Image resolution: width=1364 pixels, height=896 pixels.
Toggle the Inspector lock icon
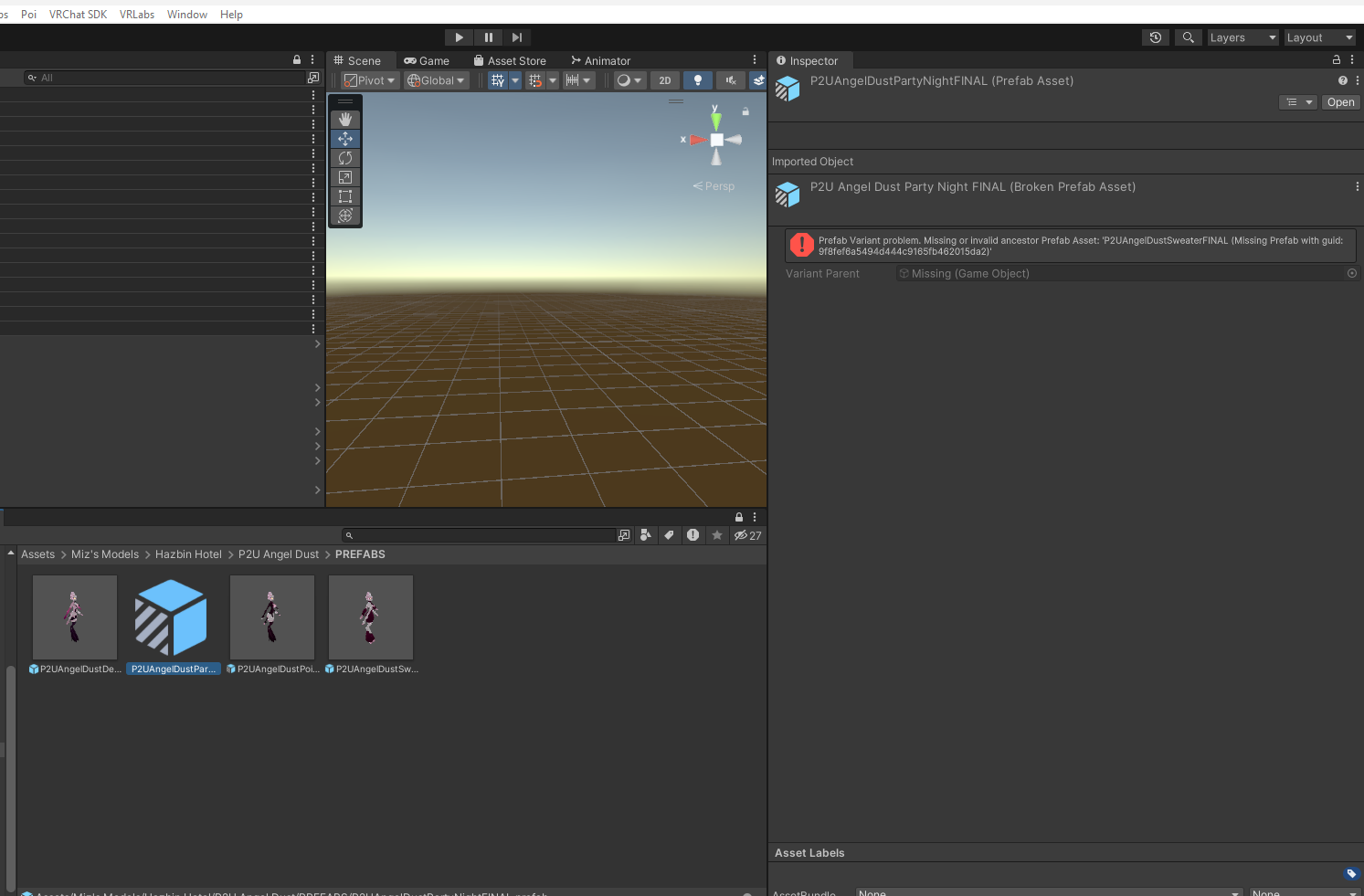point(1337,59)
